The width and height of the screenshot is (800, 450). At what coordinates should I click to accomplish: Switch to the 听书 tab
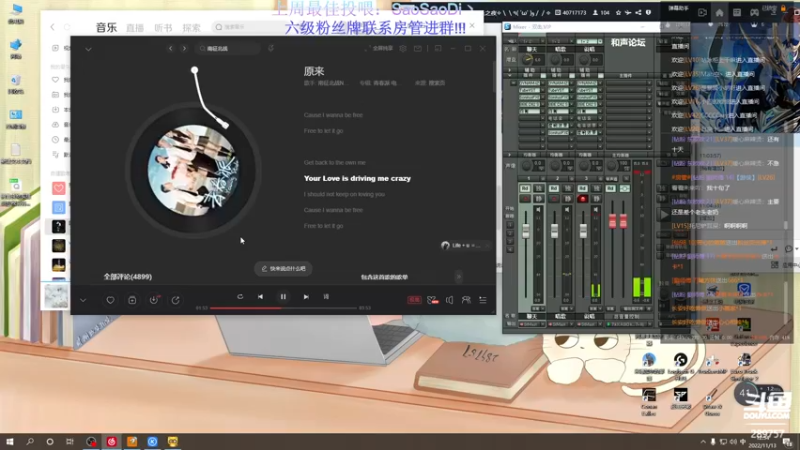coord(163,28)
